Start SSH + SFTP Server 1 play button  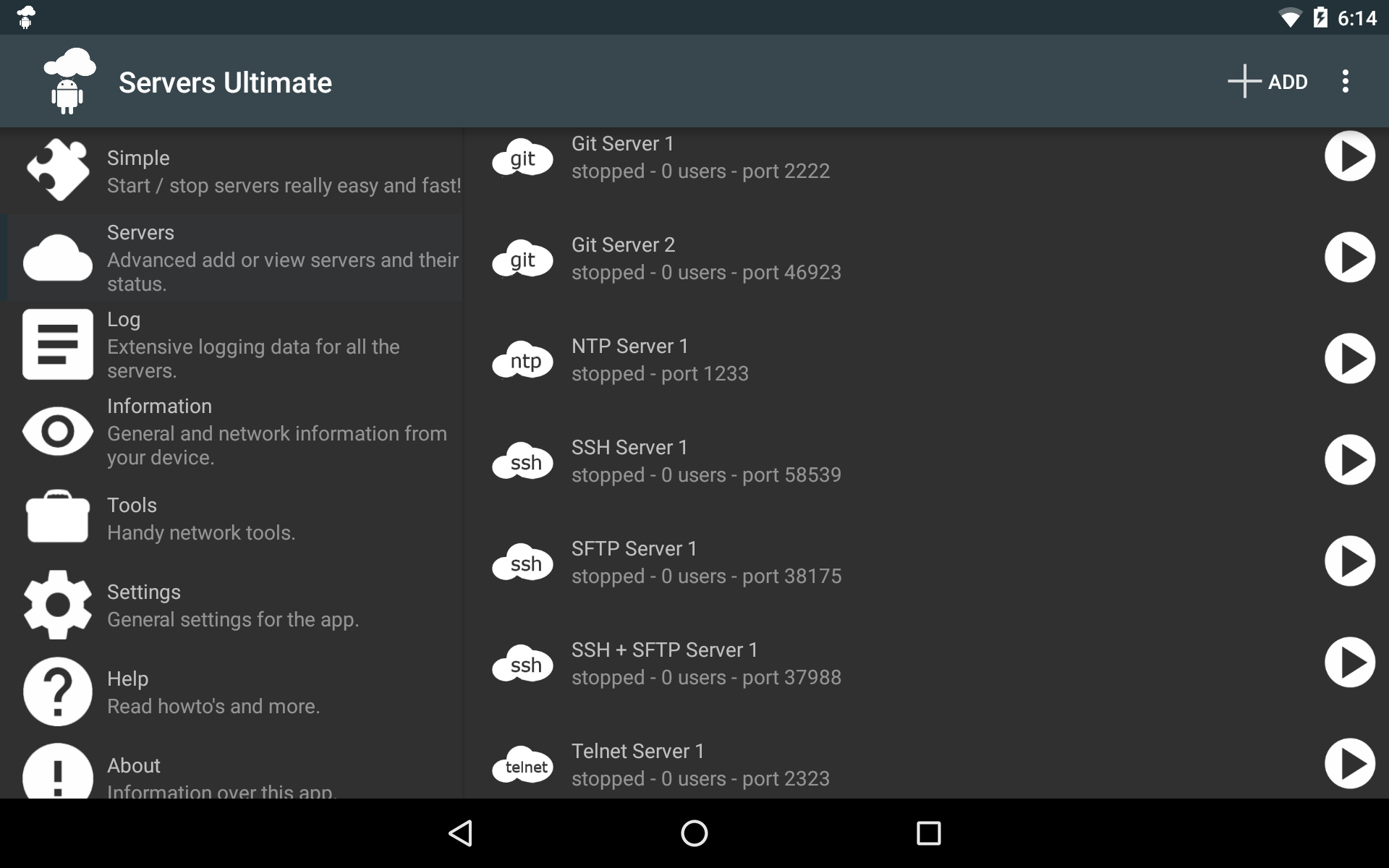[1349, 663]
